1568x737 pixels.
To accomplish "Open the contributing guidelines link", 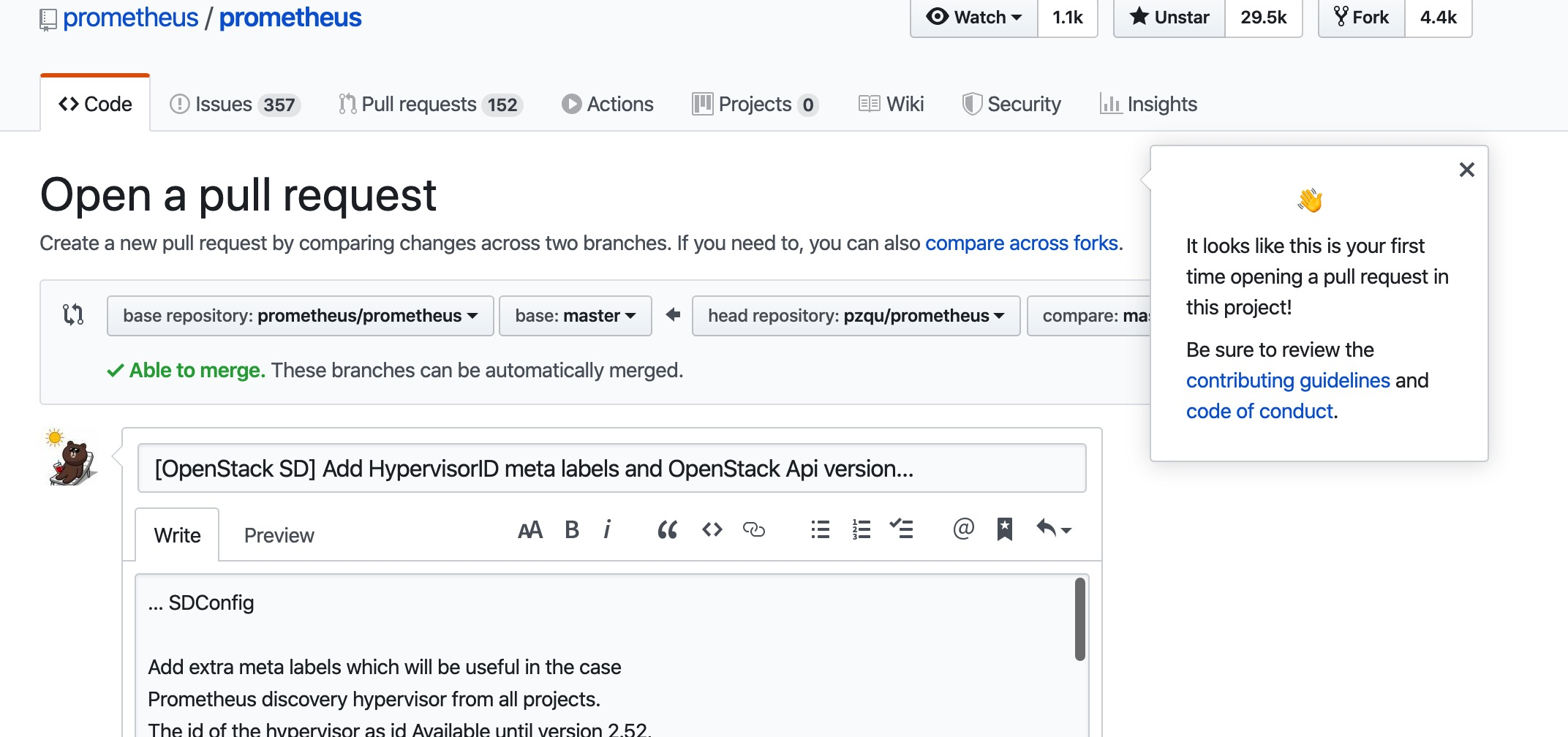I will tap(1288, 380).
